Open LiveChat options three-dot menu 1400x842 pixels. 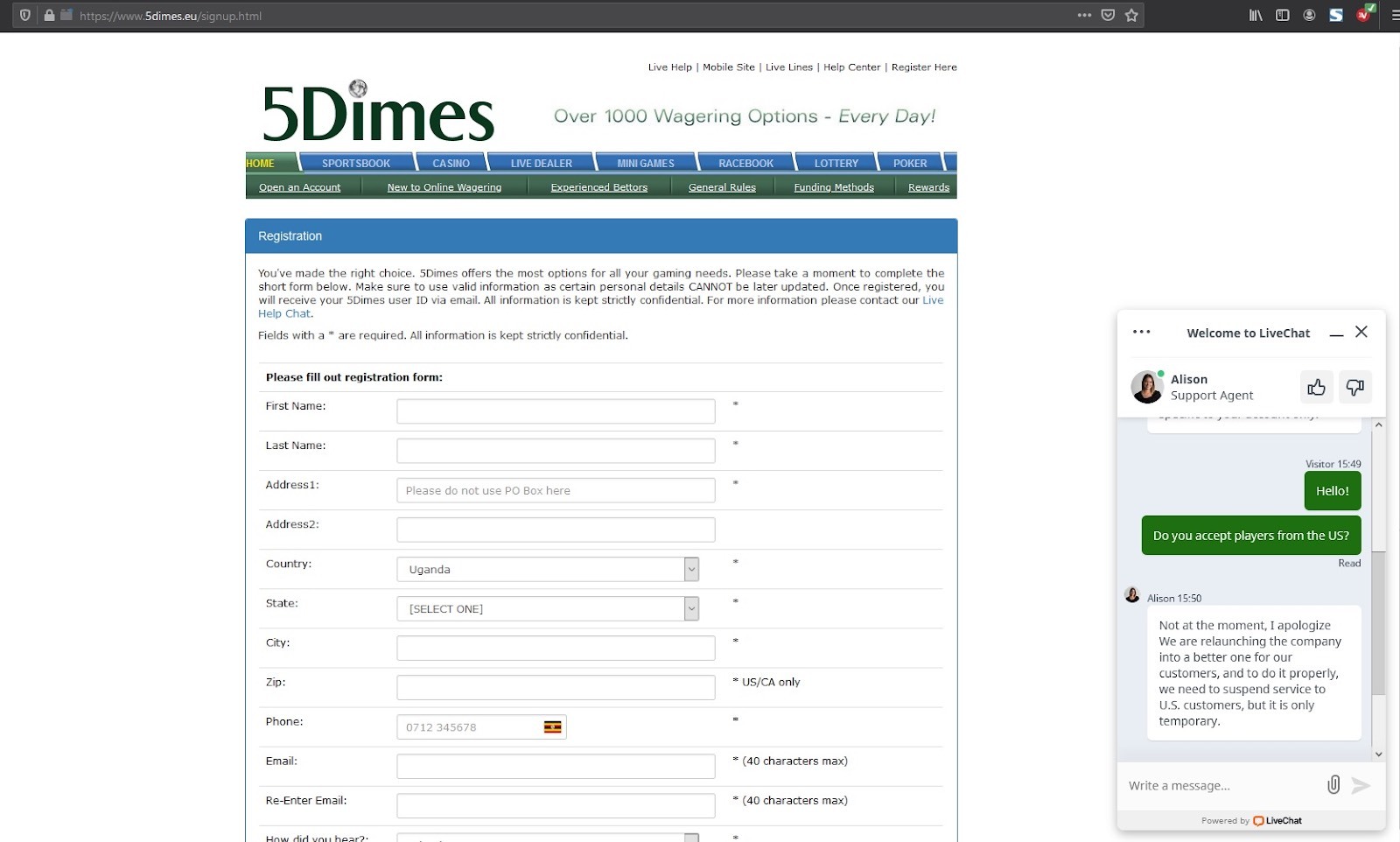coord(1141,332)
